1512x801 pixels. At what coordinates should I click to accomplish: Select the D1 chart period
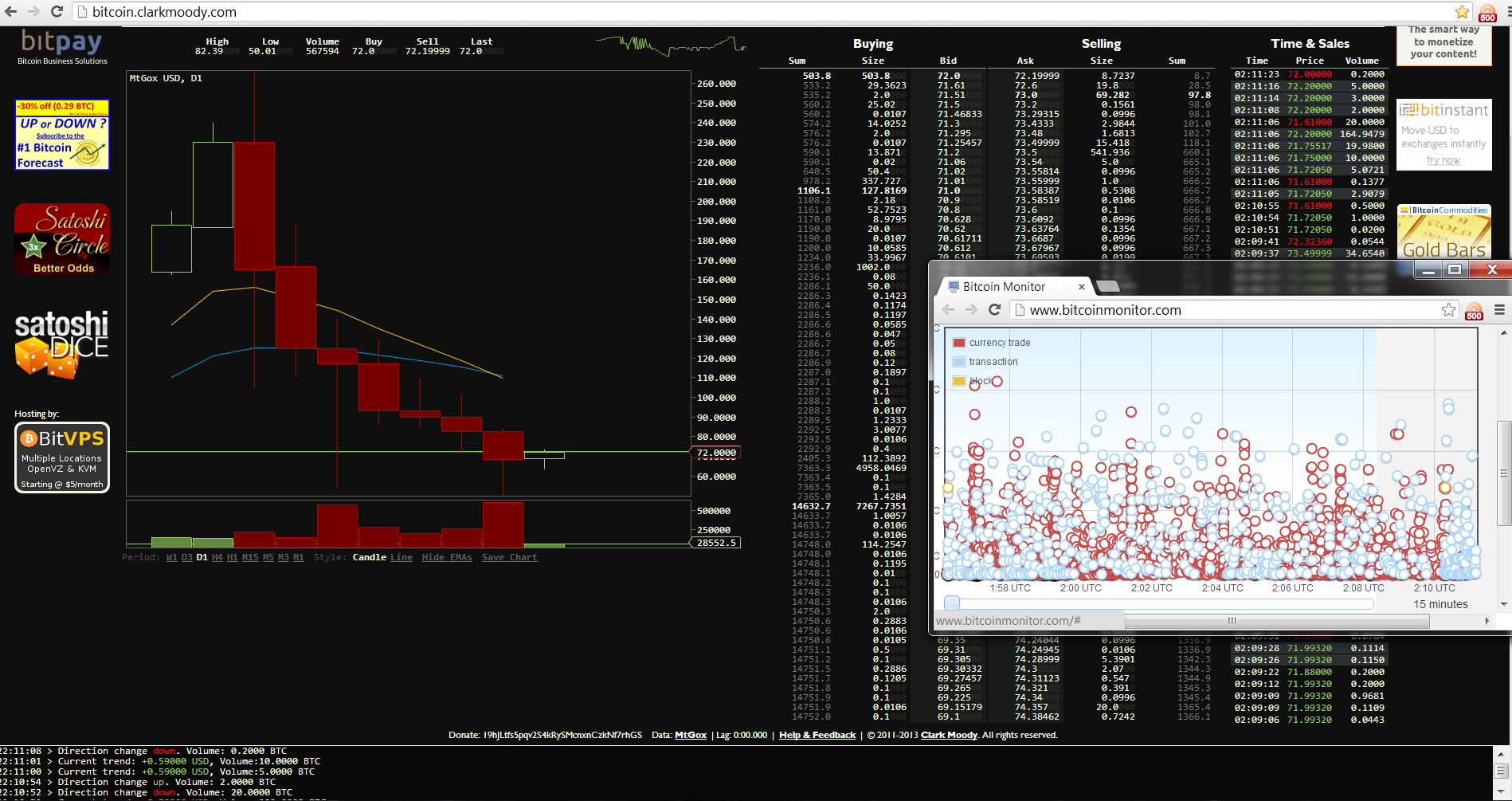(202, 558)
